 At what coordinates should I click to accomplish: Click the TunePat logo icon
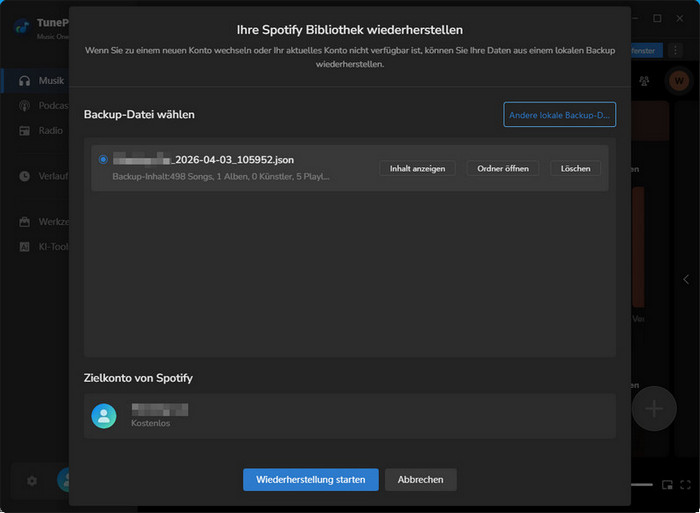[21, 27]
